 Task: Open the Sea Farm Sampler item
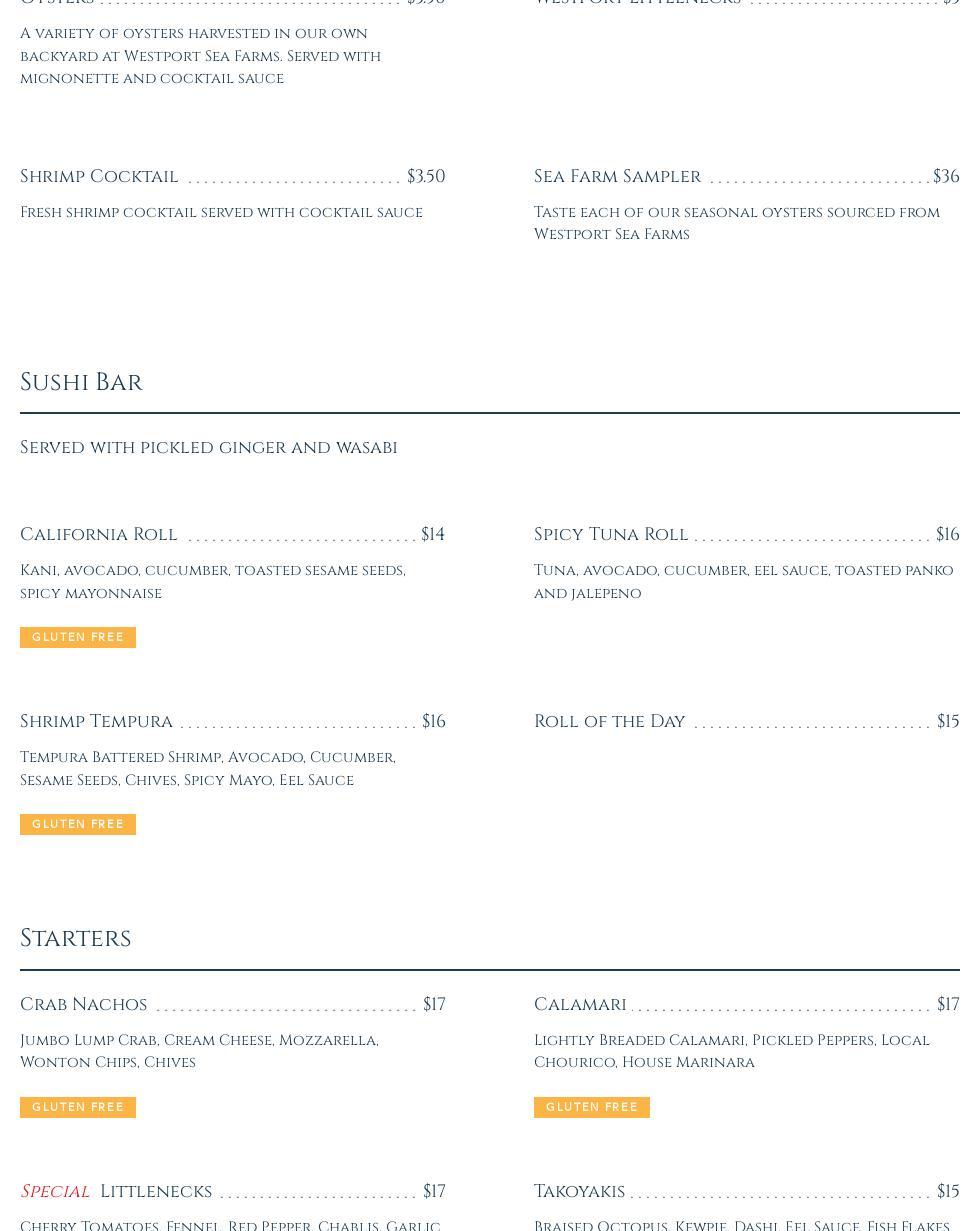(617, 177)
